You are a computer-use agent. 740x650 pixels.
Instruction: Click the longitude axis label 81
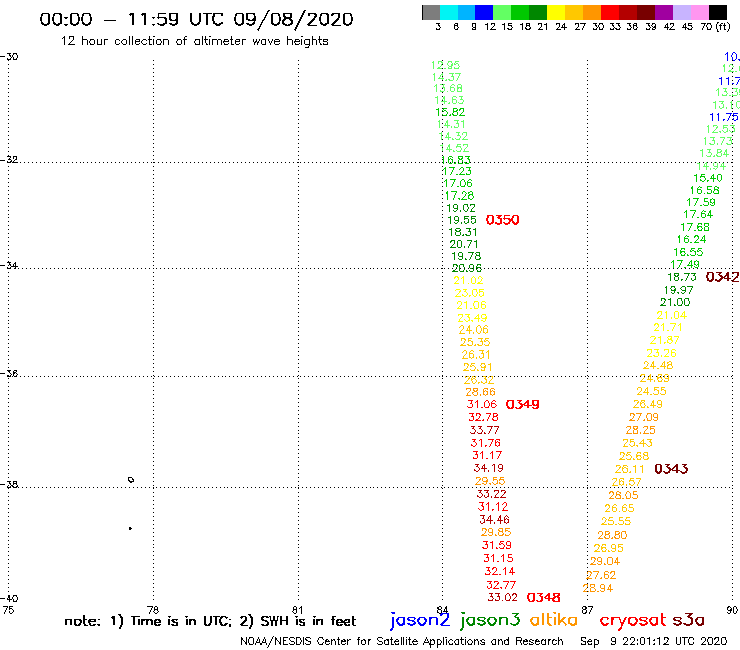(297, 610)
